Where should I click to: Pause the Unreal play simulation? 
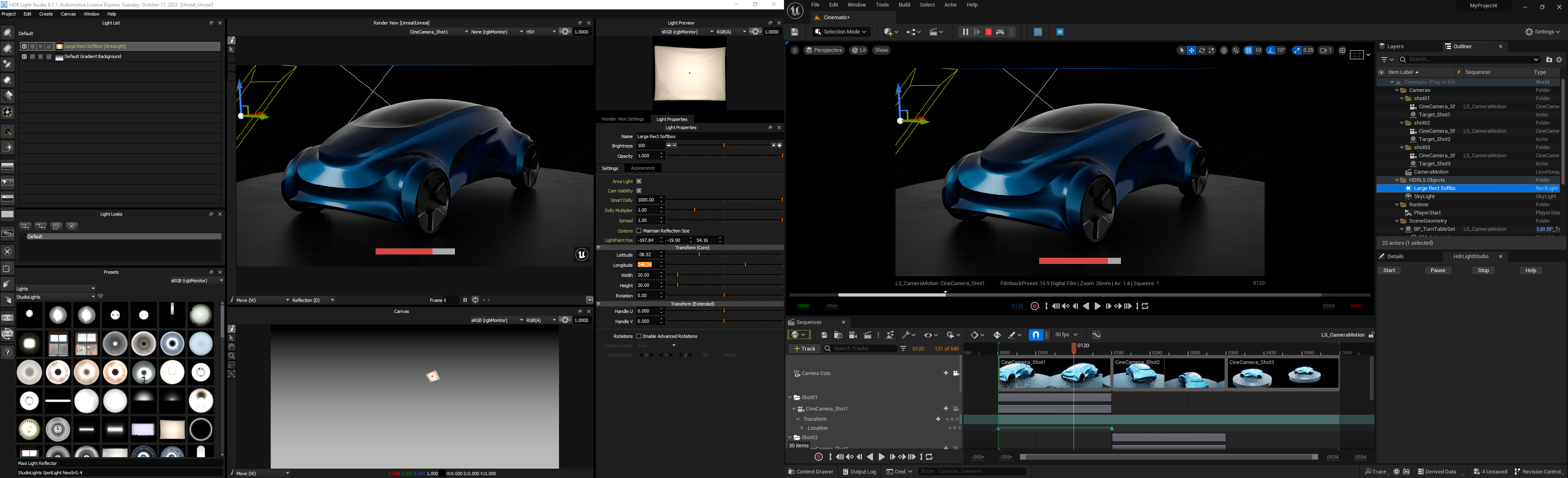pyautogui.click(x=965, y=32)
